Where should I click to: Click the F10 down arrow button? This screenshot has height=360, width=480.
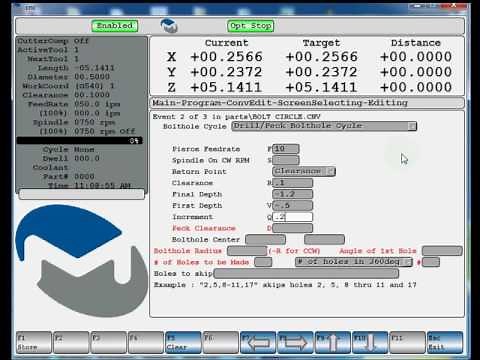pos(370,342)
